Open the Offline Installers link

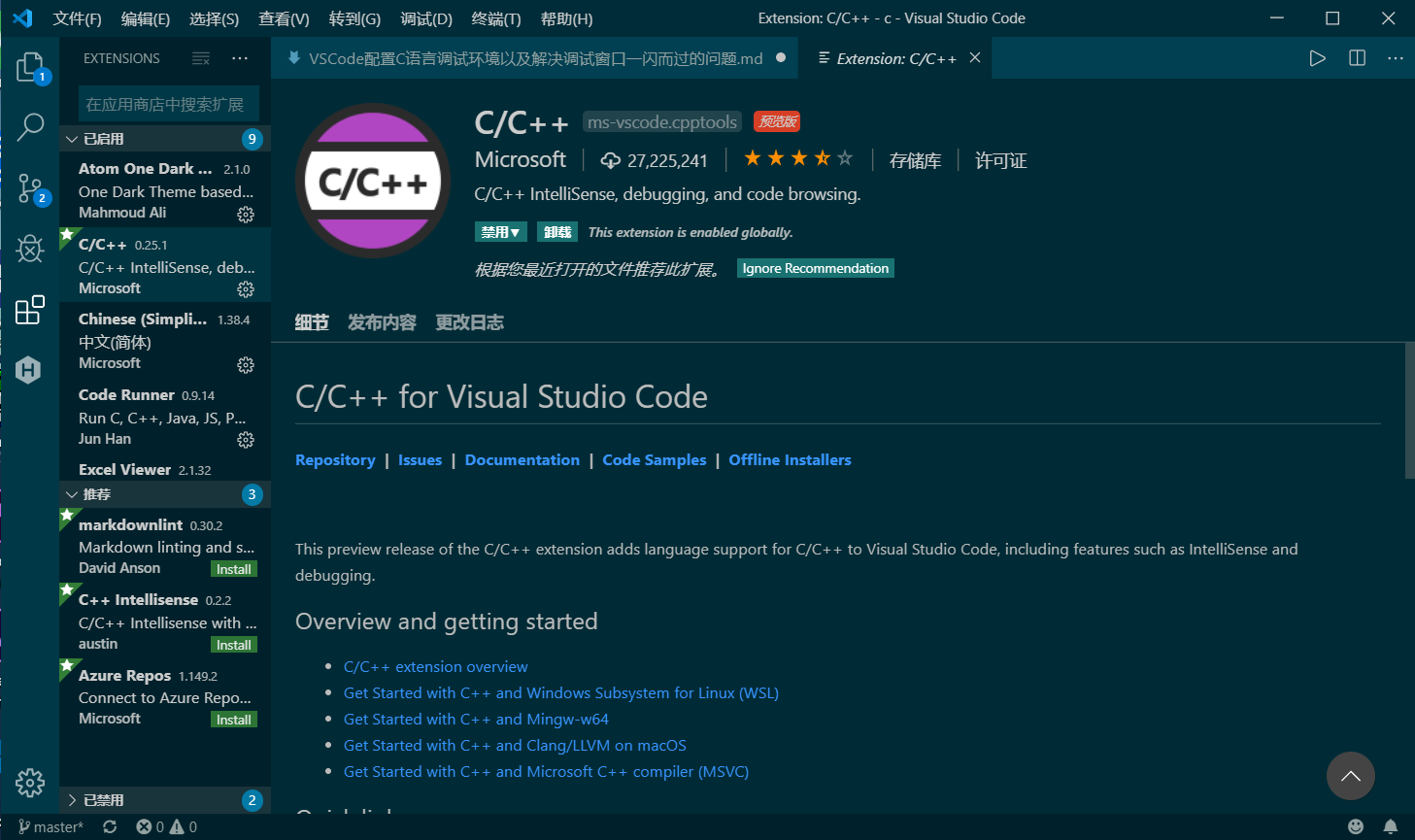pos(790,459)
